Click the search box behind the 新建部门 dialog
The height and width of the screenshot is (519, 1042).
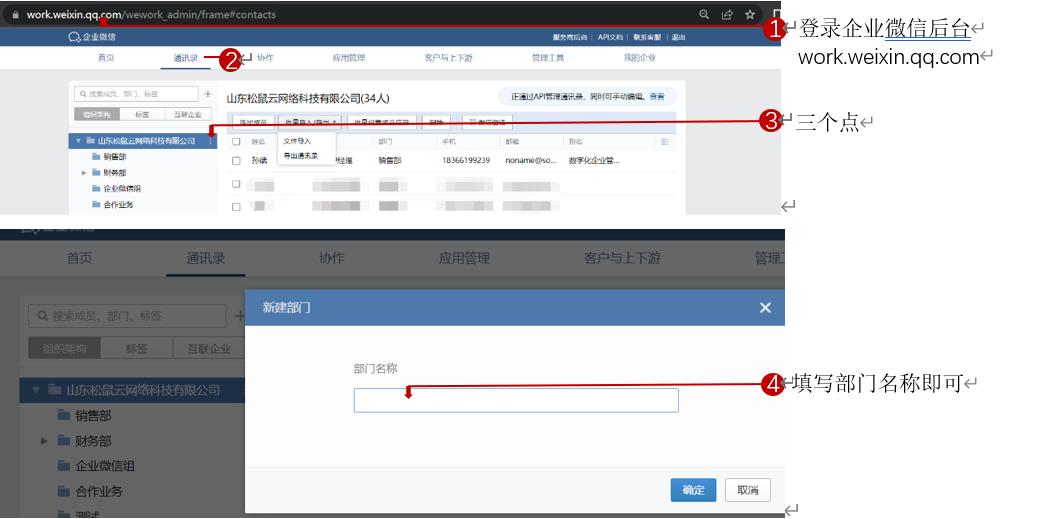[x=127, y=316]
